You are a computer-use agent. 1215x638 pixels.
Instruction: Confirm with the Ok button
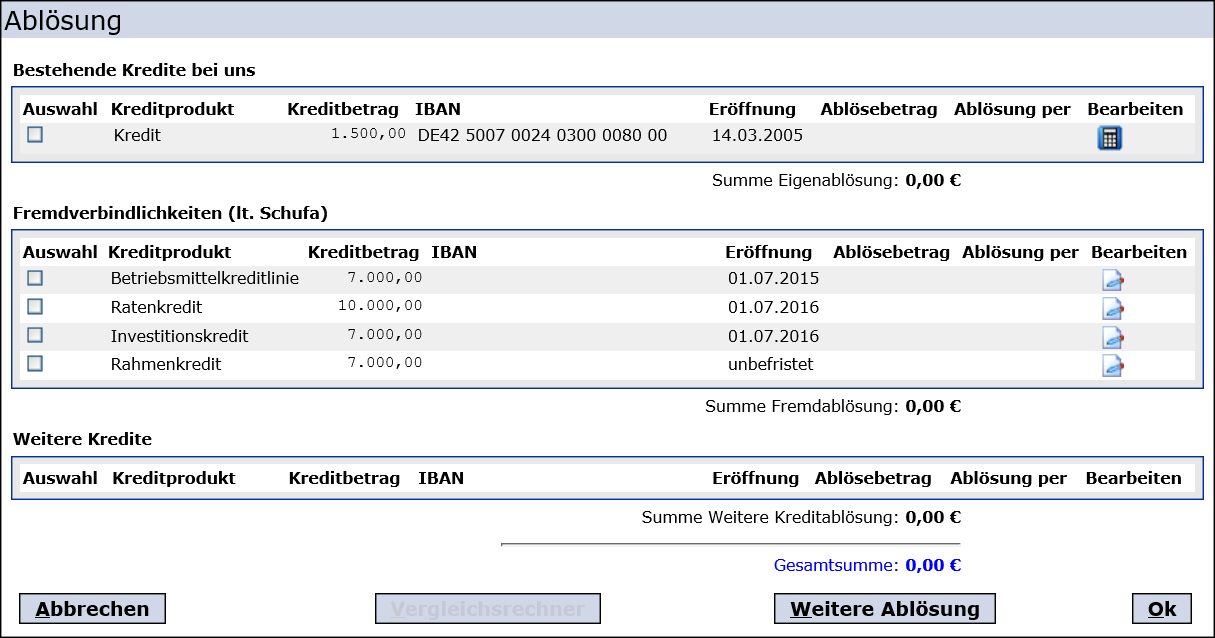1162,609
